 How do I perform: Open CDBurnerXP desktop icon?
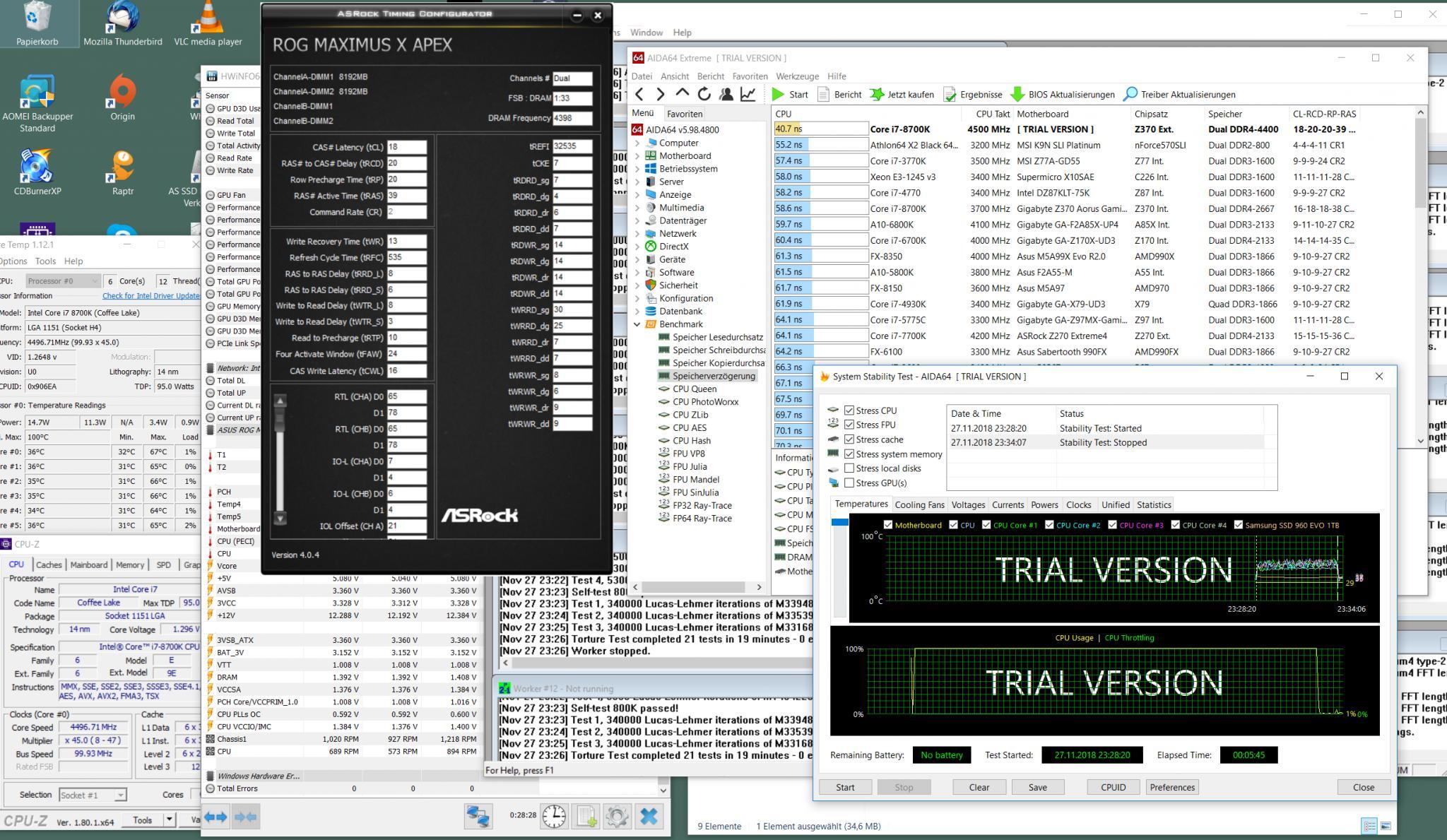[37, 172]
